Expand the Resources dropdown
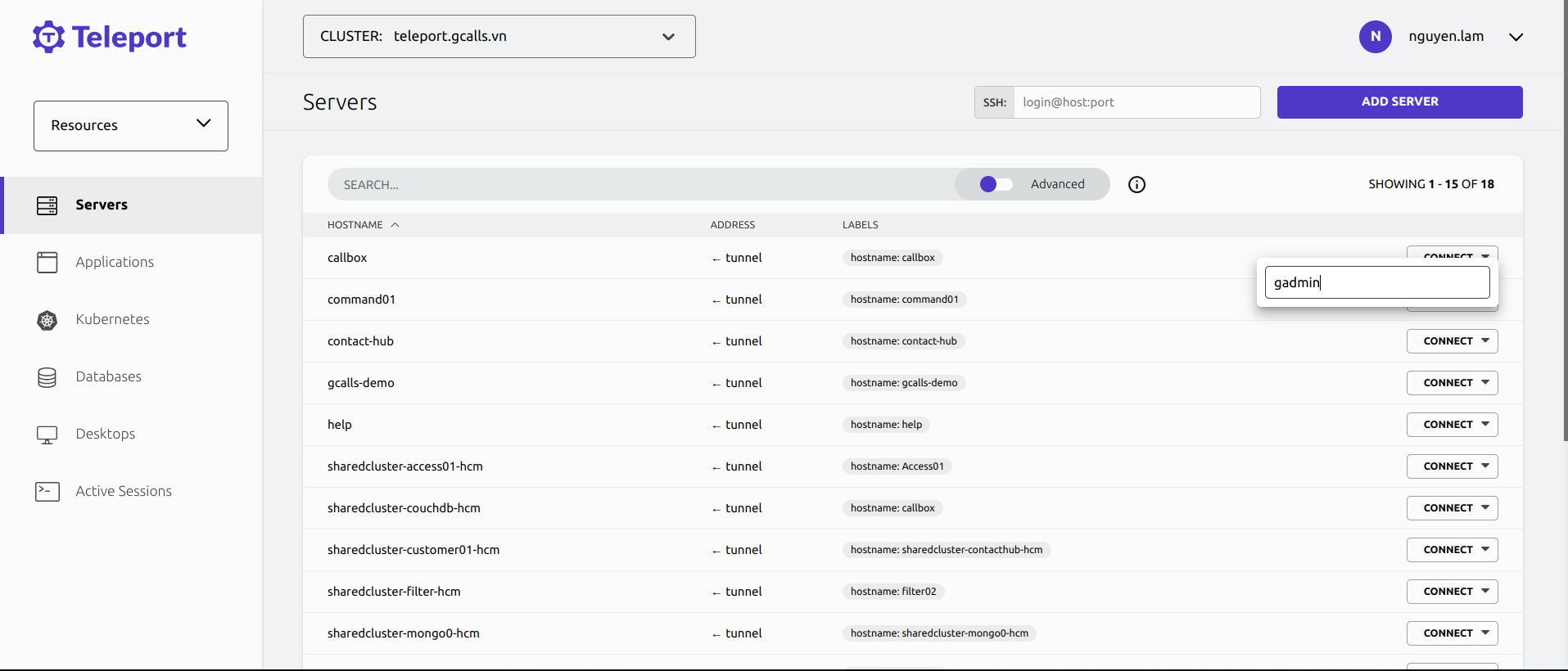Viewport: 1568px width, 671px height. pyautogui.click(x=131, y=126)
